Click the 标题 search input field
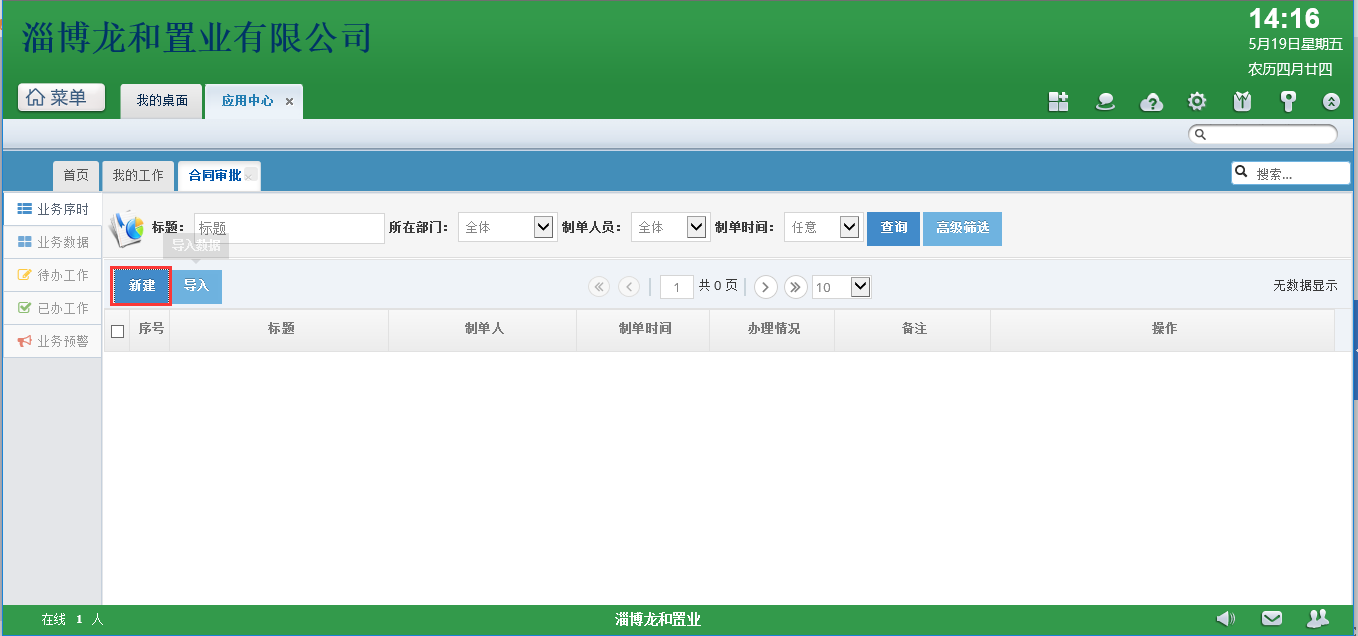This screenshot has width=1358, height=636. [x=289, y=228]
